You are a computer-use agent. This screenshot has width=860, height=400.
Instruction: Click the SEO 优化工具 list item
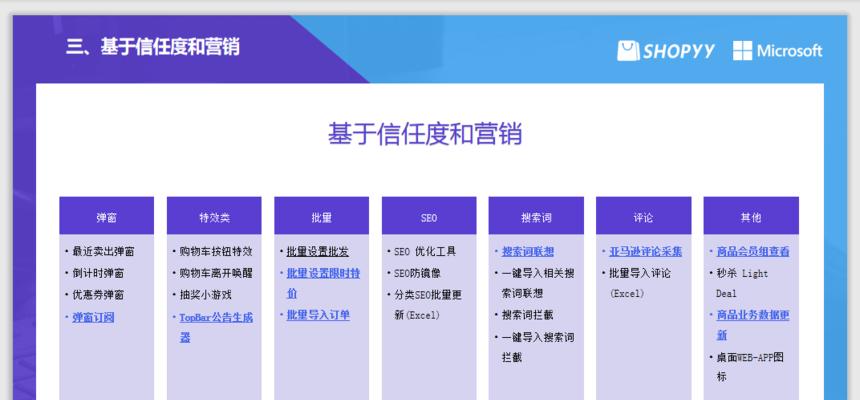pyautogui.click(x=425, y=251)
